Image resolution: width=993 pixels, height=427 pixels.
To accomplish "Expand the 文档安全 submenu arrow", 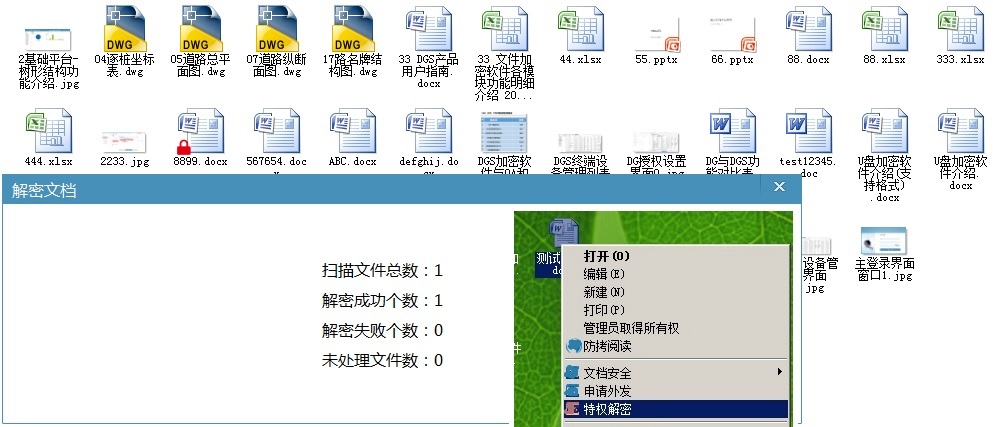I will (x=779, y=372).
